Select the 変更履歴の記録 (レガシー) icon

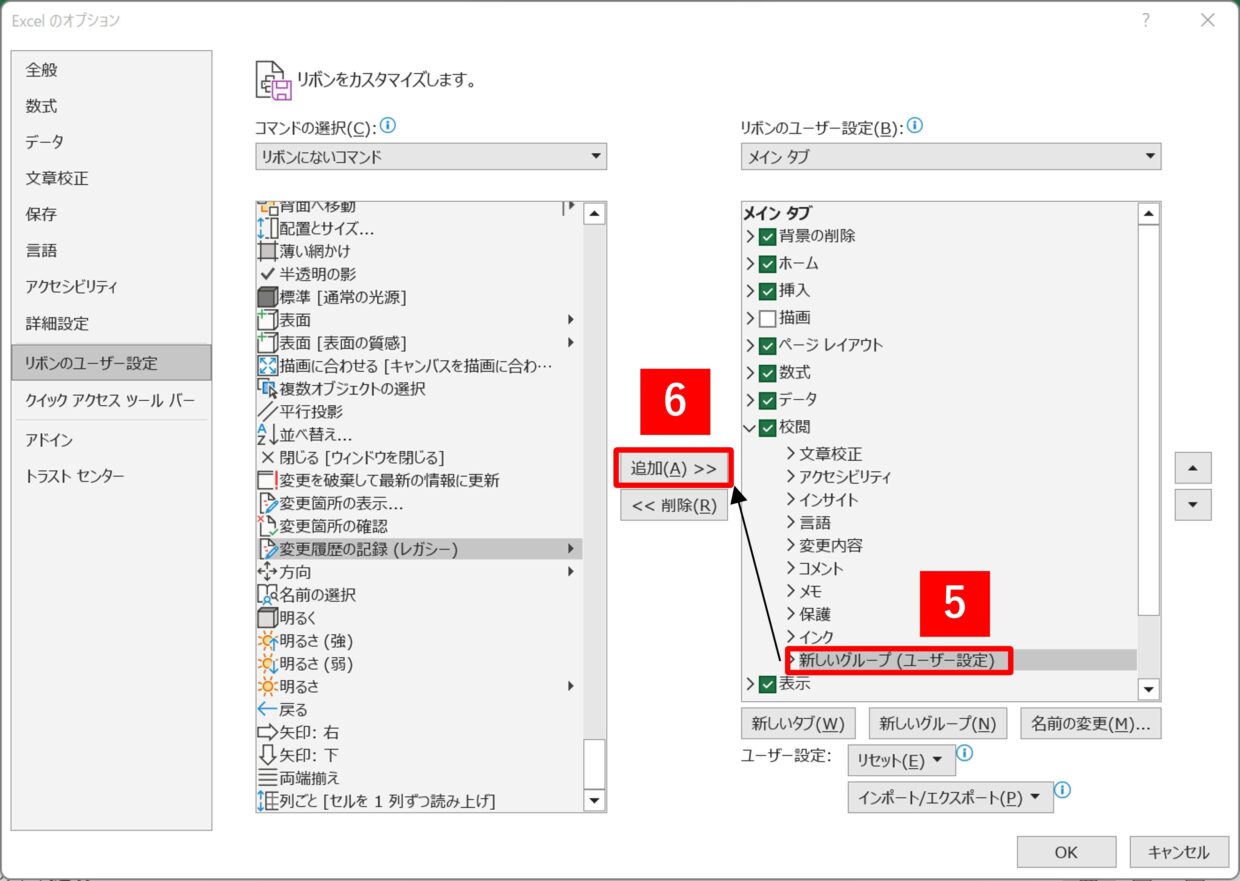[x=267, y=549]
